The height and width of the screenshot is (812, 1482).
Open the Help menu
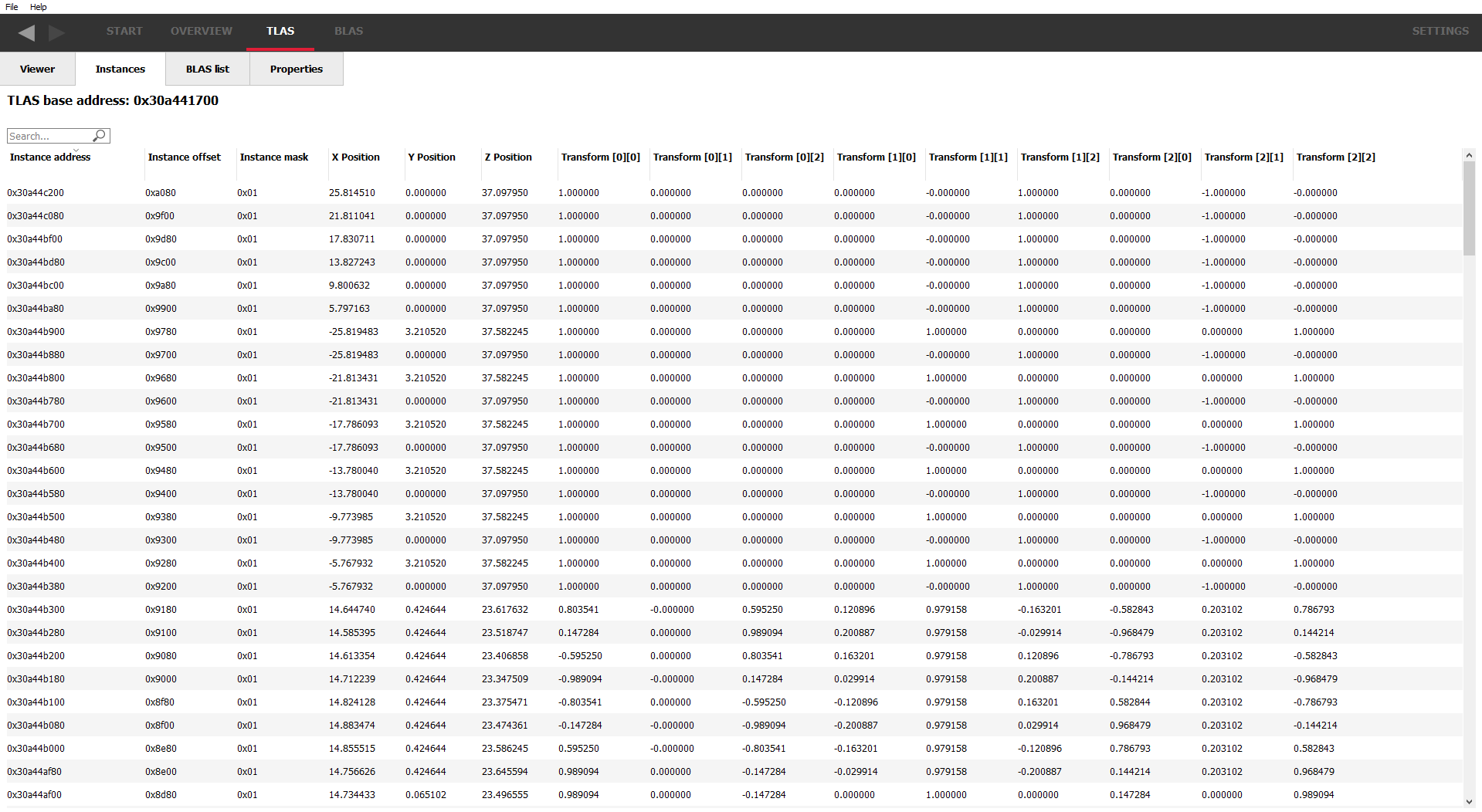[38, 7]
